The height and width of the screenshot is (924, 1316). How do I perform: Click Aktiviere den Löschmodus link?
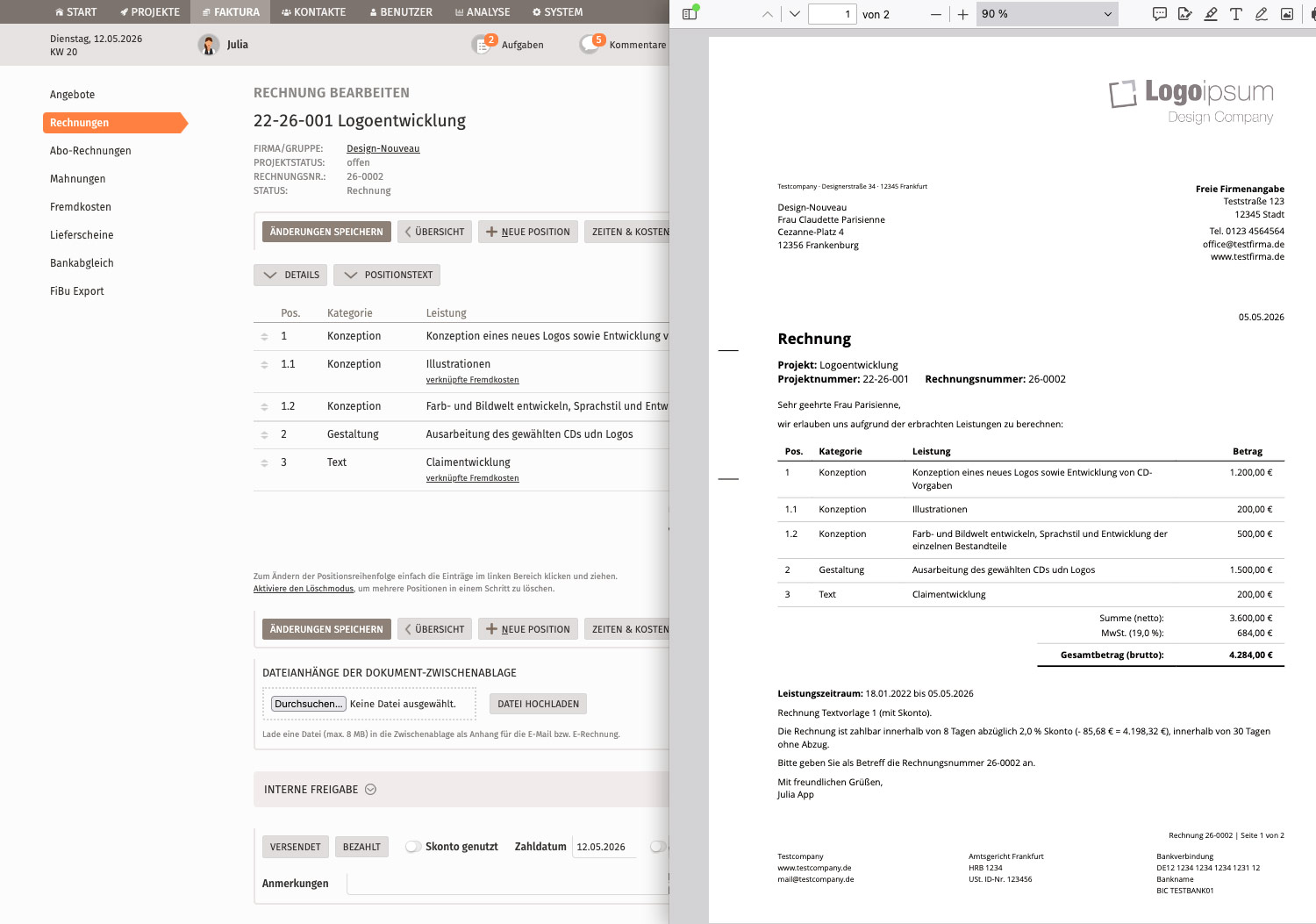point(304,589)
